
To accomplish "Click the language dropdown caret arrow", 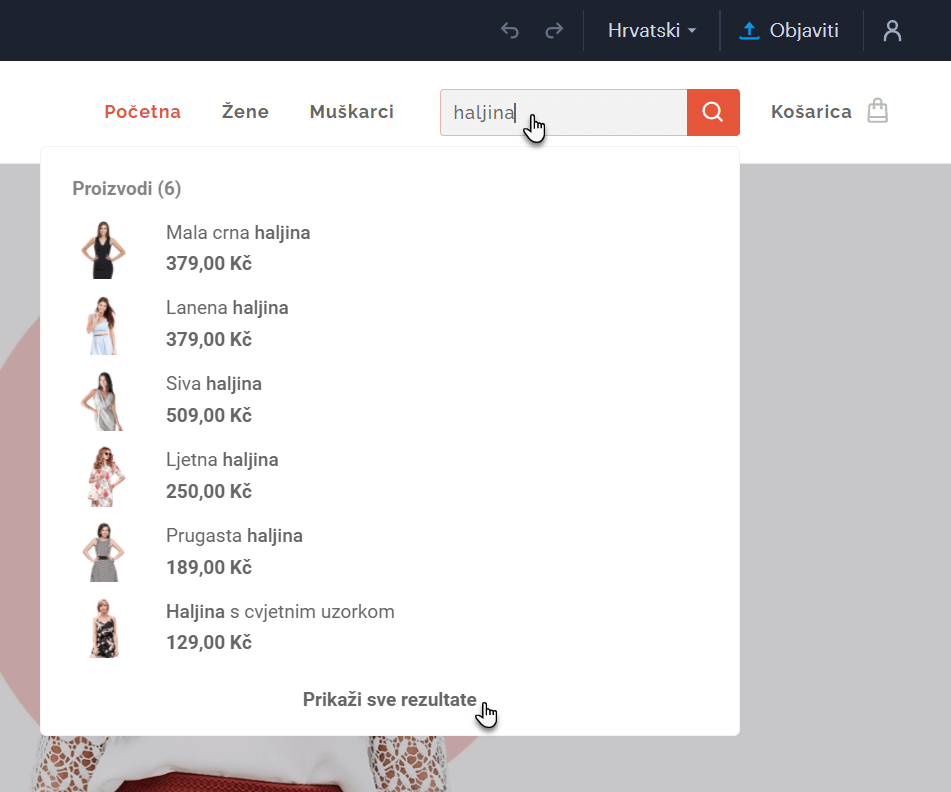I will click(x=692, y=31).
